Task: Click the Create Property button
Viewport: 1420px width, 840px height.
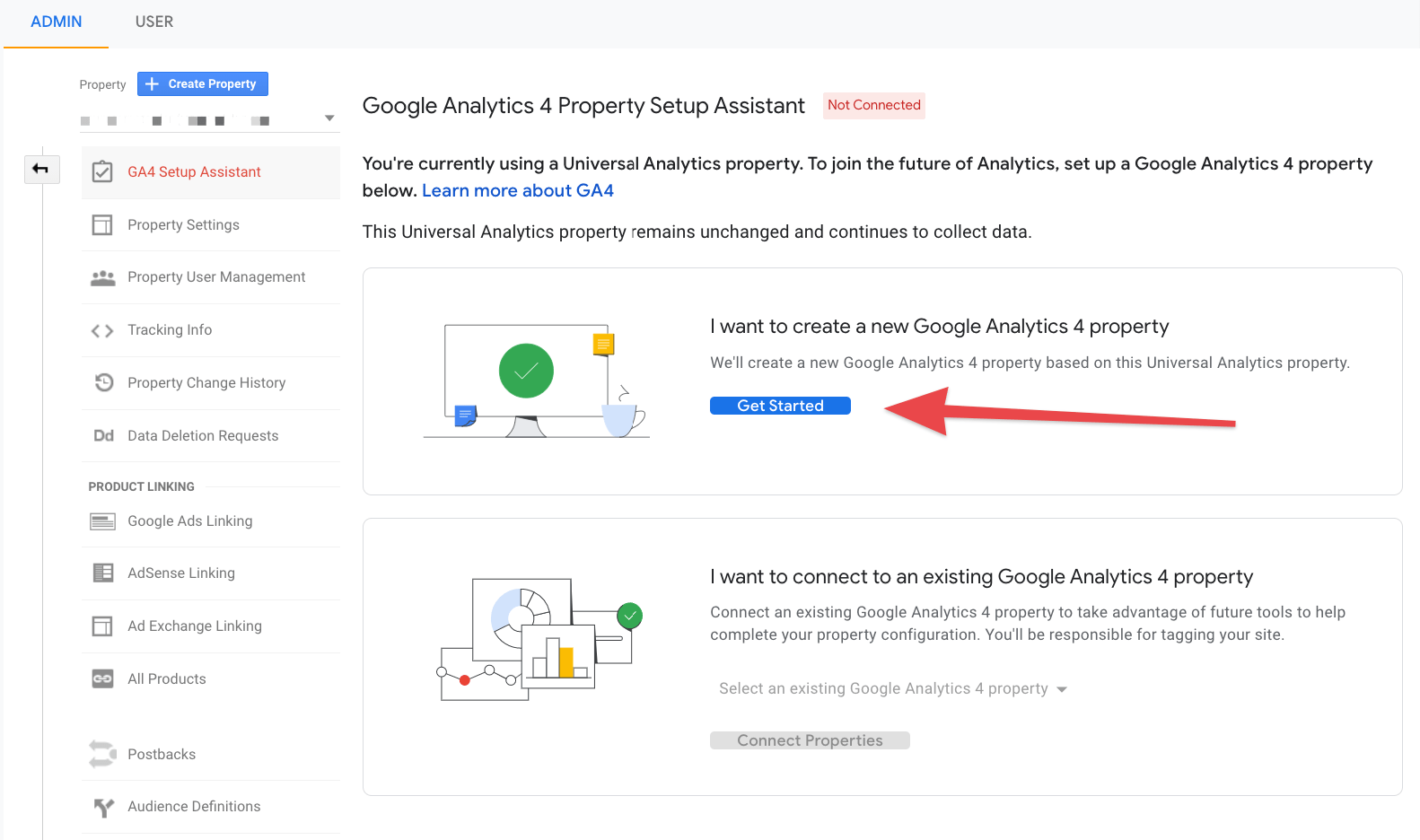Action: click(x=203, y=83)
